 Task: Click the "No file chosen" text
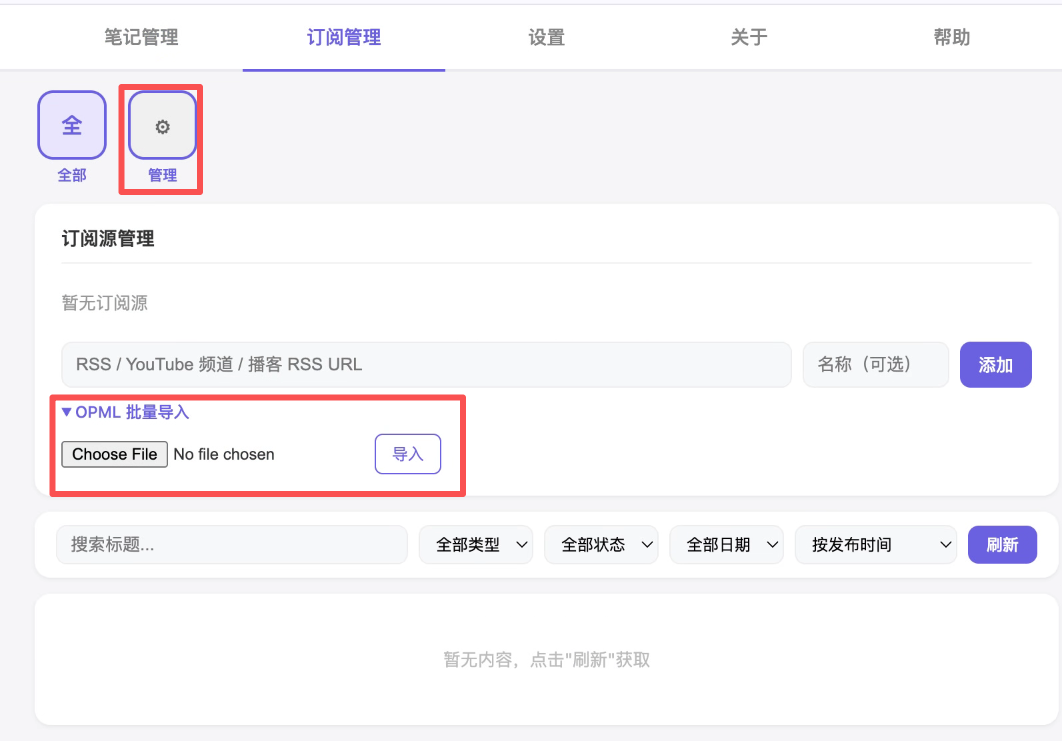coord(224,454)
